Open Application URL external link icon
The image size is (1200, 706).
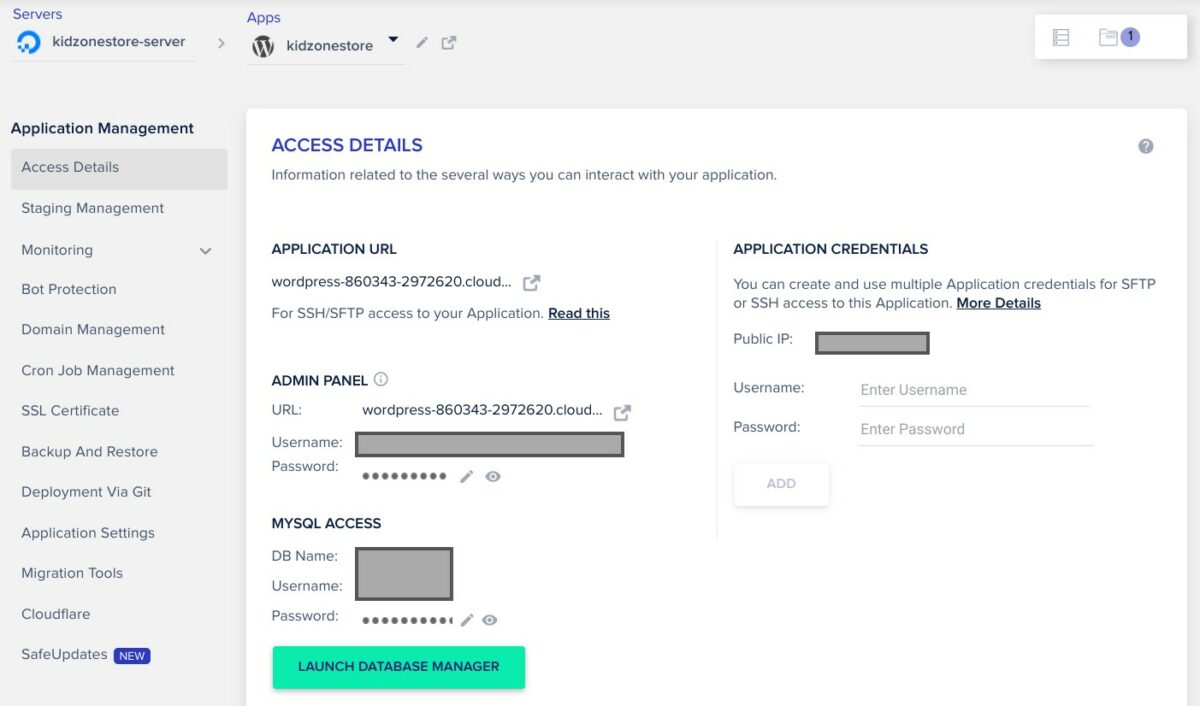coord(532,283)
